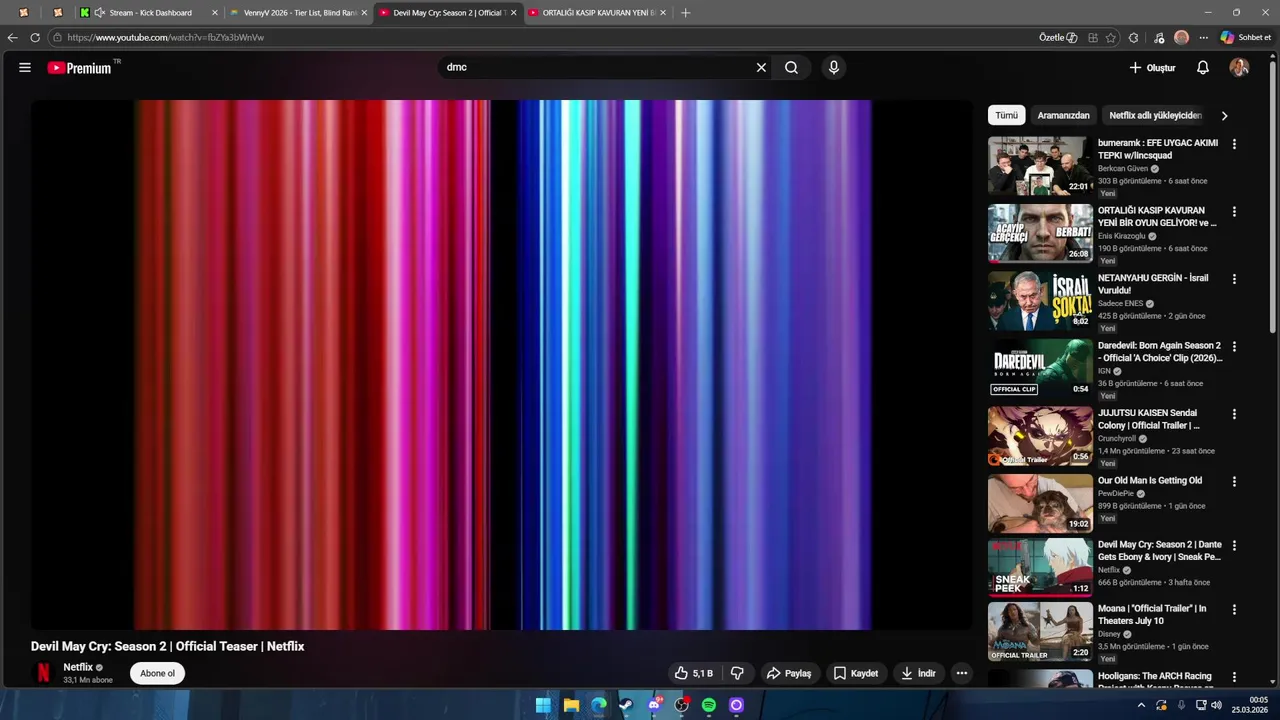Open Daredevil Born Again clip thumbnail
This screenshot has height=720, width=1280.
point(1040,368)
